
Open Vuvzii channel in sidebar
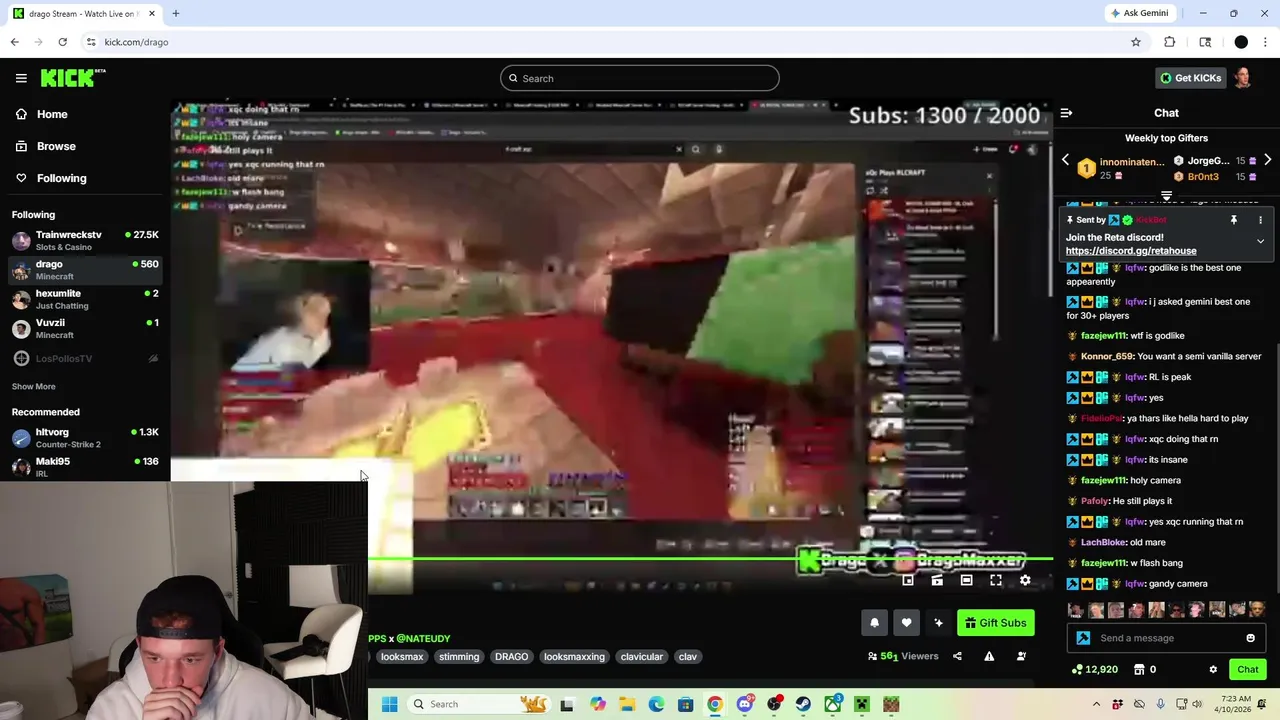tap(85, 328)
